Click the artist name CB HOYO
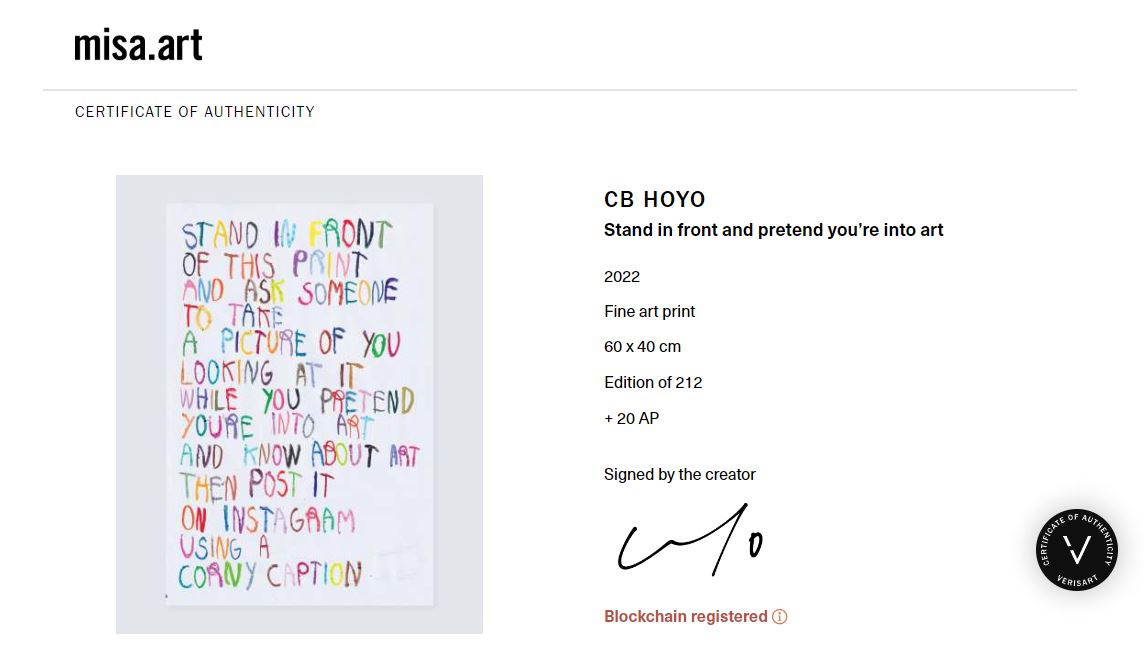The image size is (1144, 671). 655,199
